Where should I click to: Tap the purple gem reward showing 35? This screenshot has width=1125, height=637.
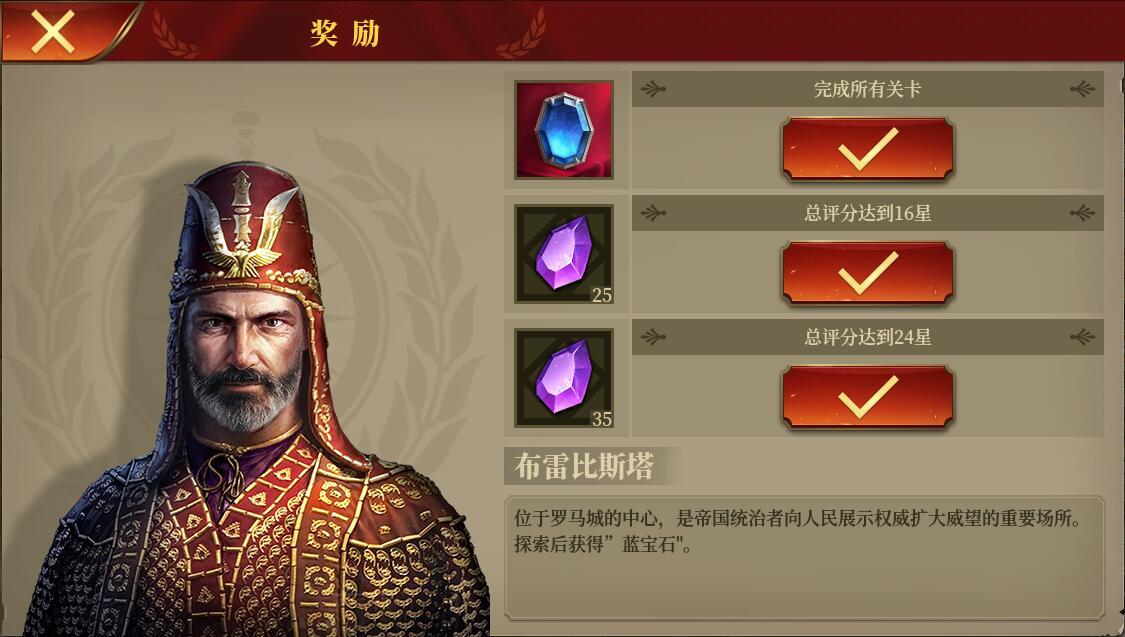coord(564,378)
